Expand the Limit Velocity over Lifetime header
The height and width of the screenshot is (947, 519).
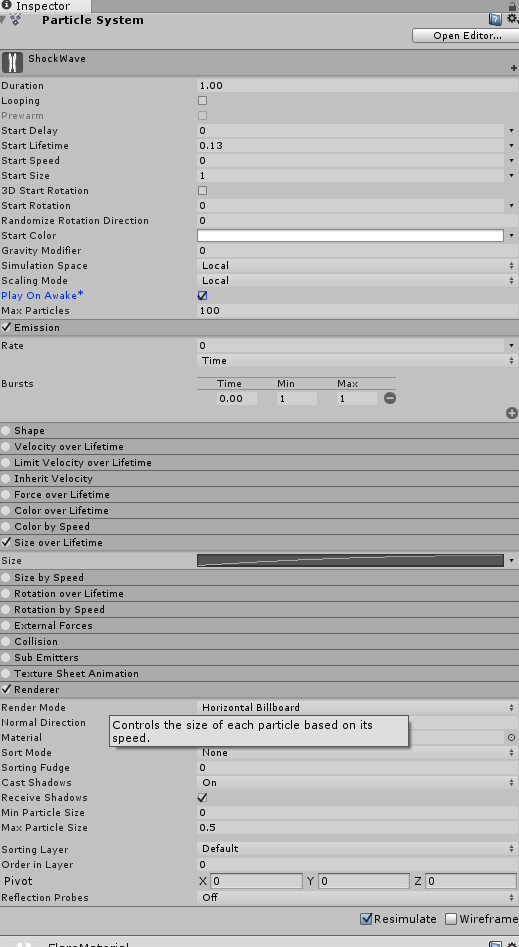point(259,462)
